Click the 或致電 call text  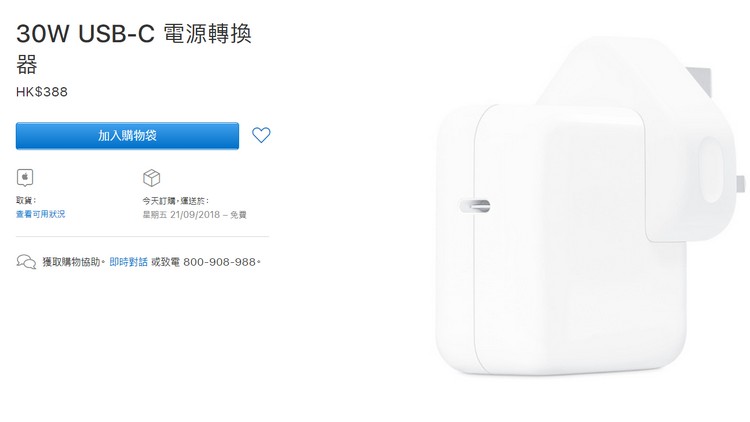(165, 262)
